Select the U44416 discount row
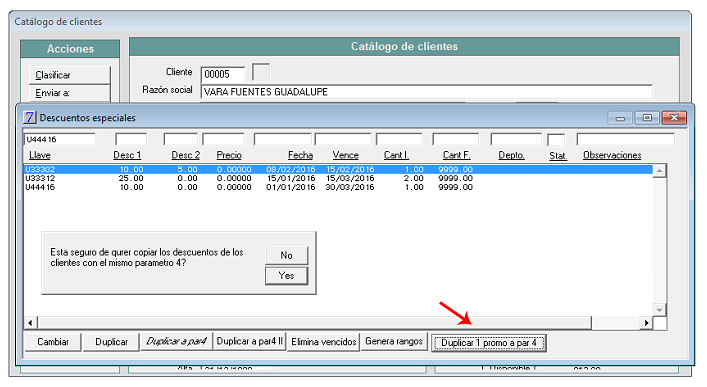This screenshot has height=387, width=707. (x=338, y=187)
